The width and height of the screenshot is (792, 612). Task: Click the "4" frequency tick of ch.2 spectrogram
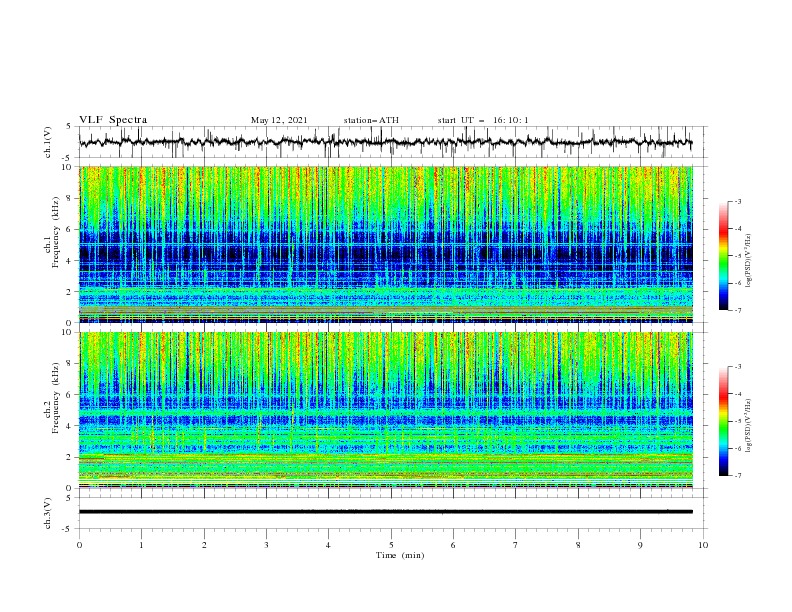(71, 426)
